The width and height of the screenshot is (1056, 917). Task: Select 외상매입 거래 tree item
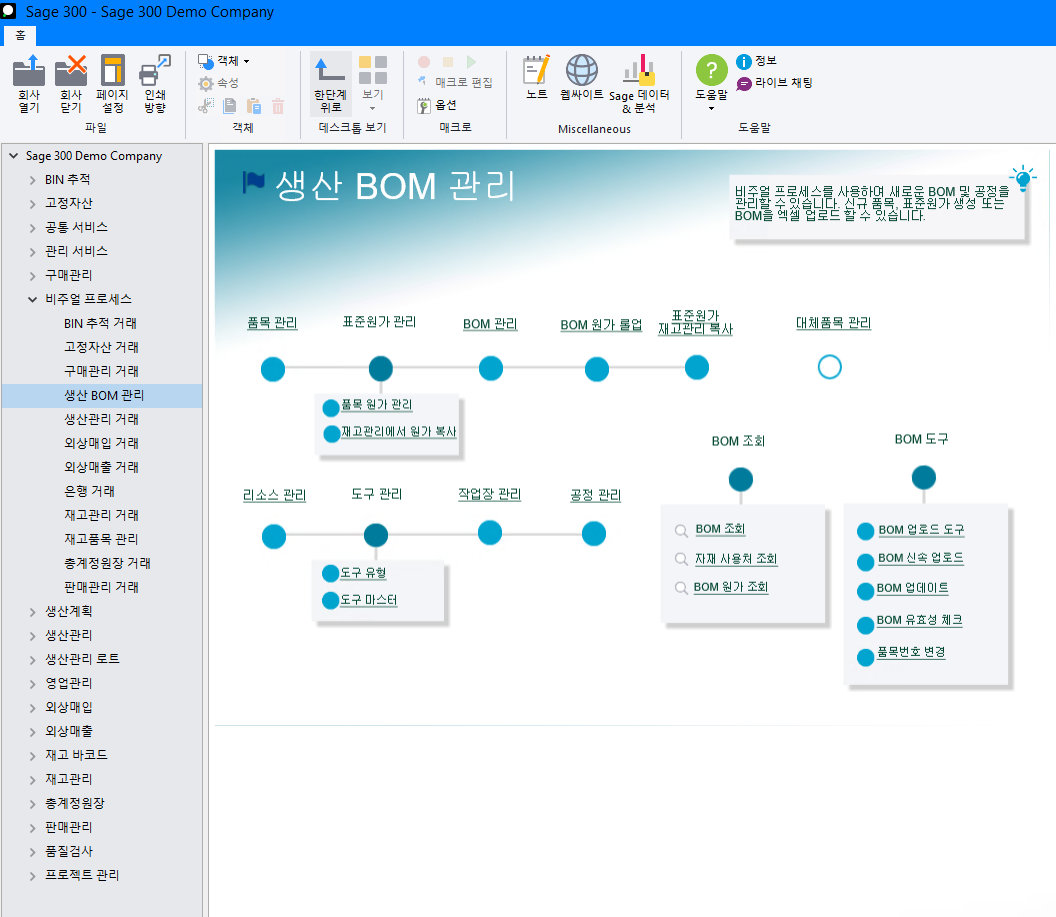pyautogui.click(x=101, y=443)
